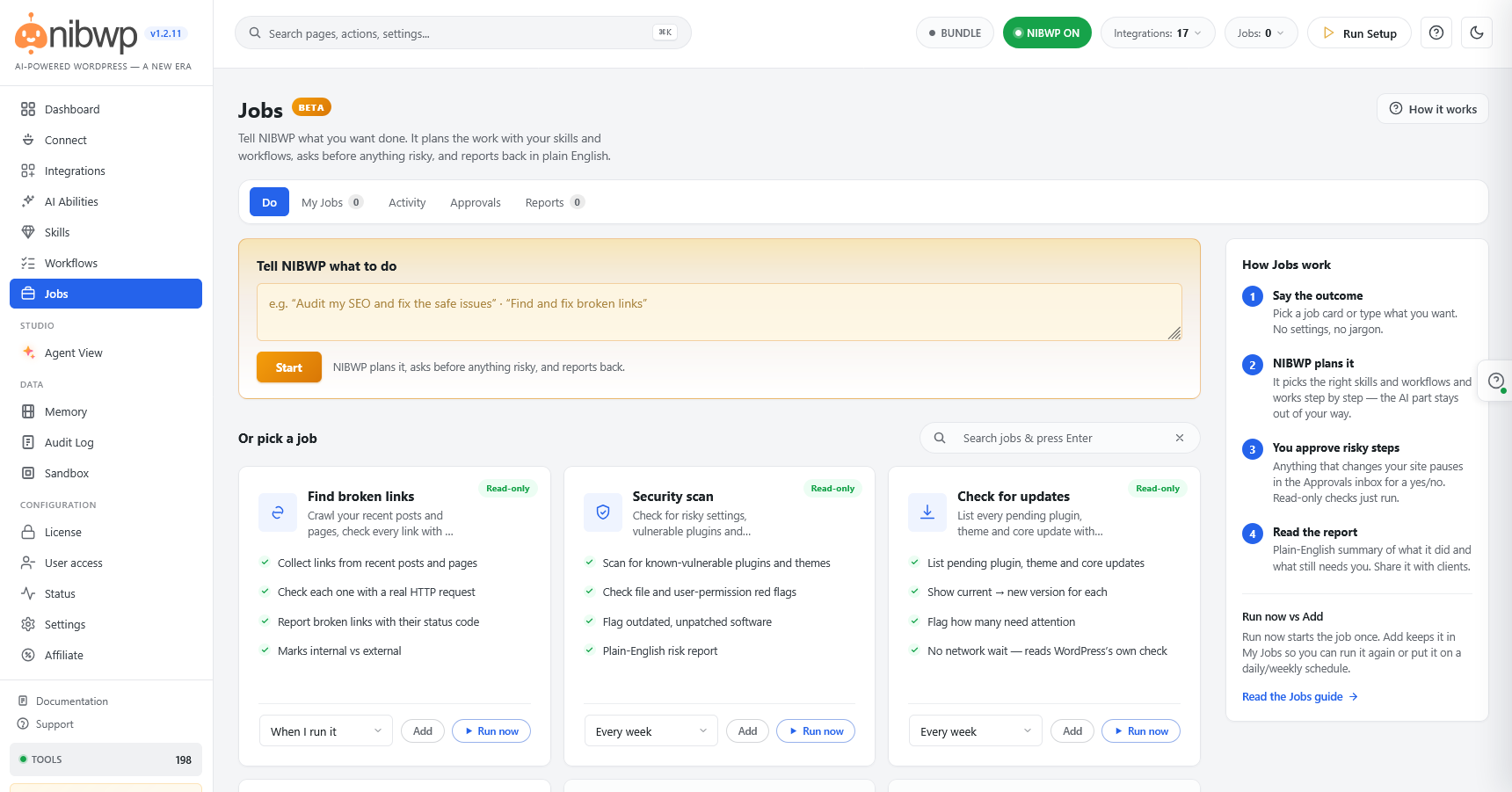Toggle the NIBWP ON switch
1512x792 pixels.
(1047, 33)
